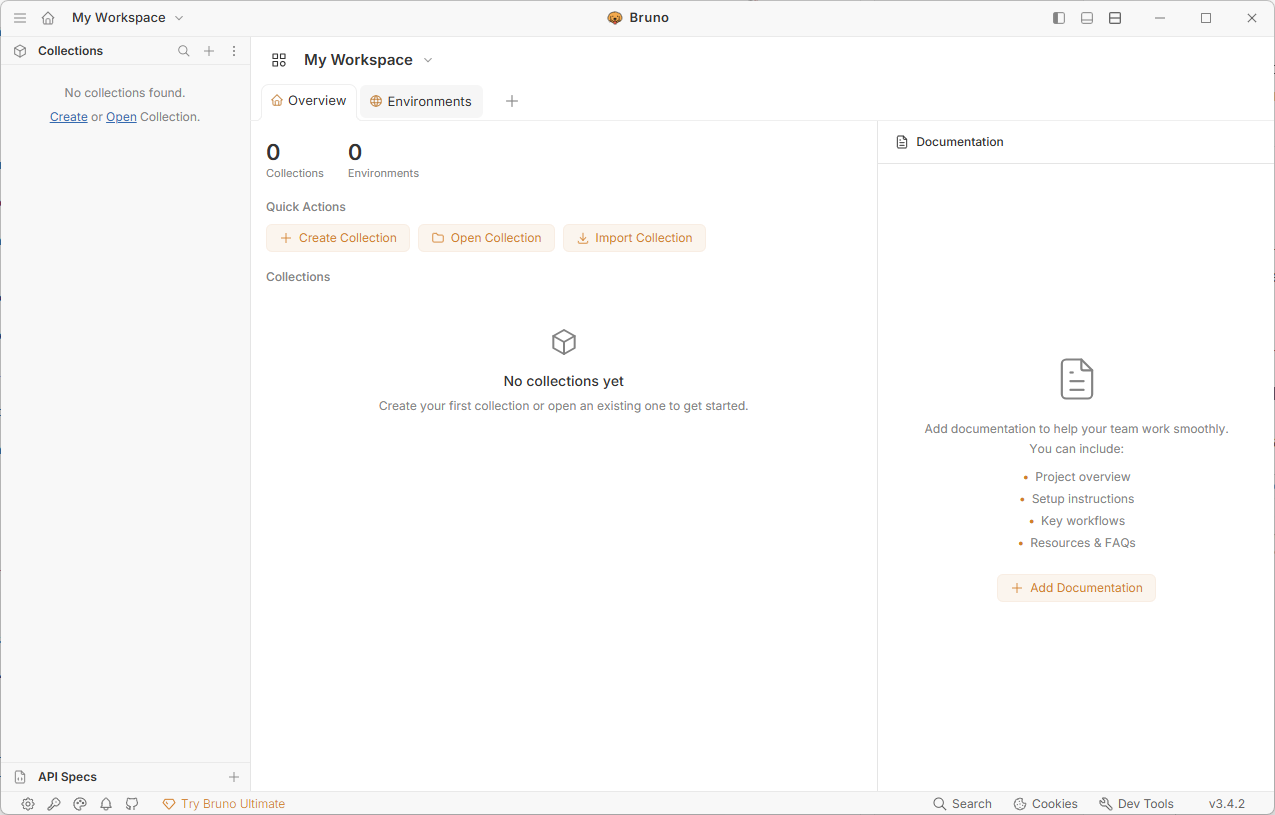This screenshot has height=815, width=1275.
Task: Open the API Specs section
Action: [x=68, y=777]
